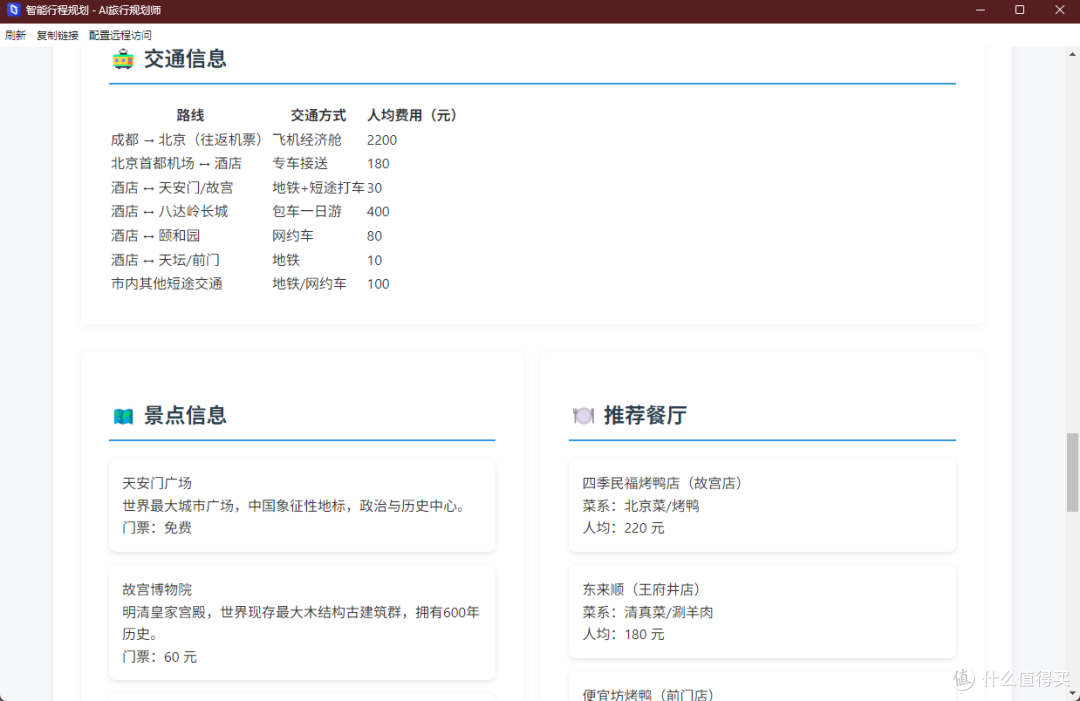Click the 30 cost value
The width and height of the screenshot is (1080, 701).
(x=374, y=188)
